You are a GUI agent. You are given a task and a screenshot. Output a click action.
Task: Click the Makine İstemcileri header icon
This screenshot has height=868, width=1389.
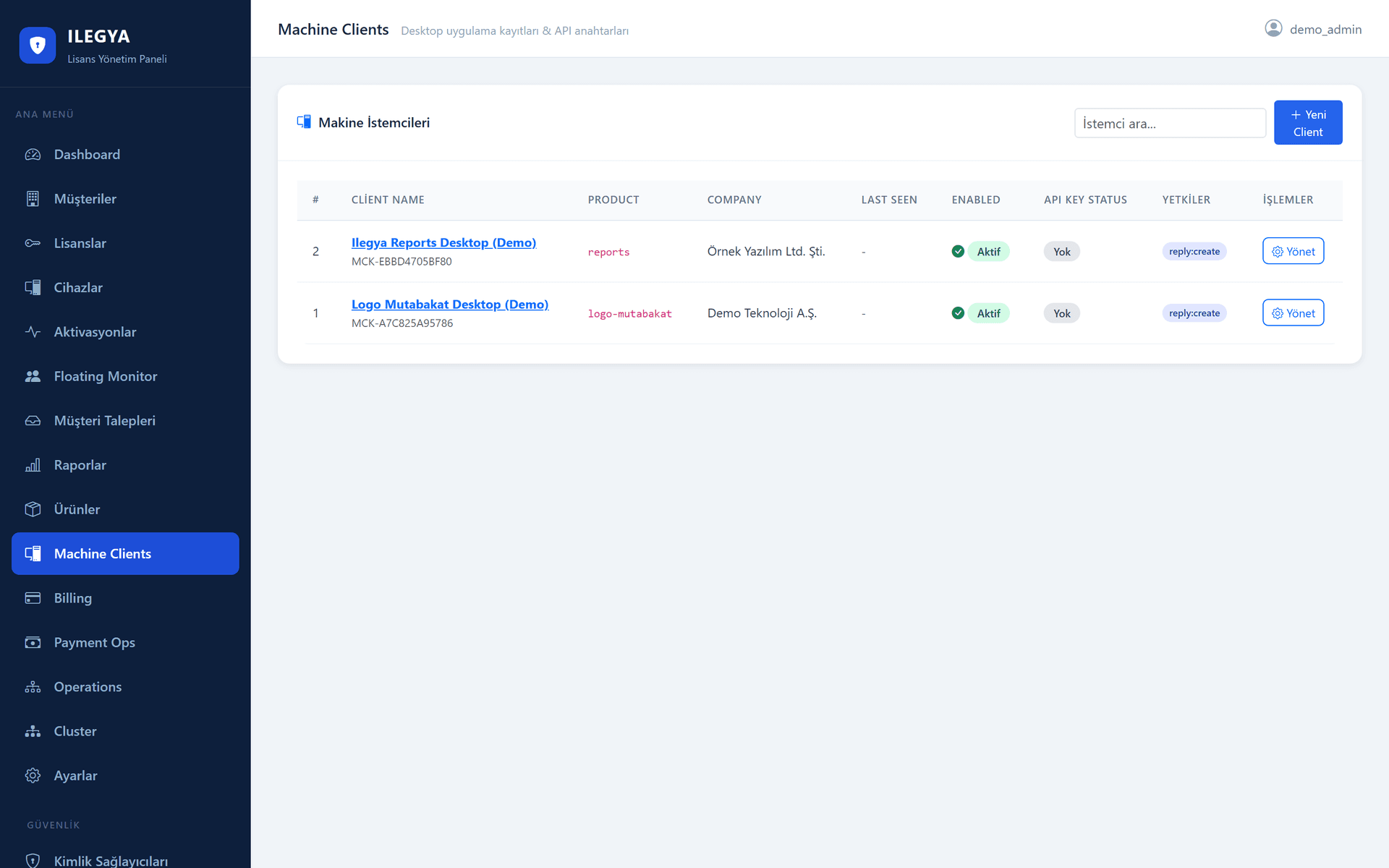tap(304, 122)
